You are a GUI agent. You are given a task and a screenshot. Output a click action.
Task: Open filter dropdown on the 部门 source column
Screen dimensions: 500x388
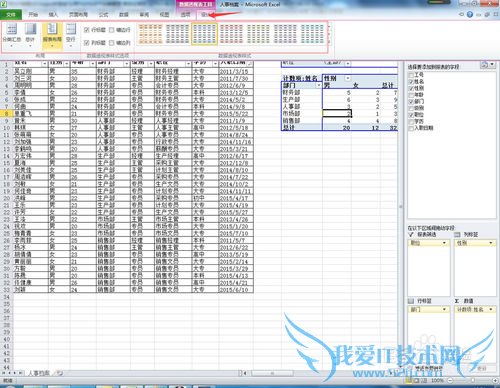point(126,63)
